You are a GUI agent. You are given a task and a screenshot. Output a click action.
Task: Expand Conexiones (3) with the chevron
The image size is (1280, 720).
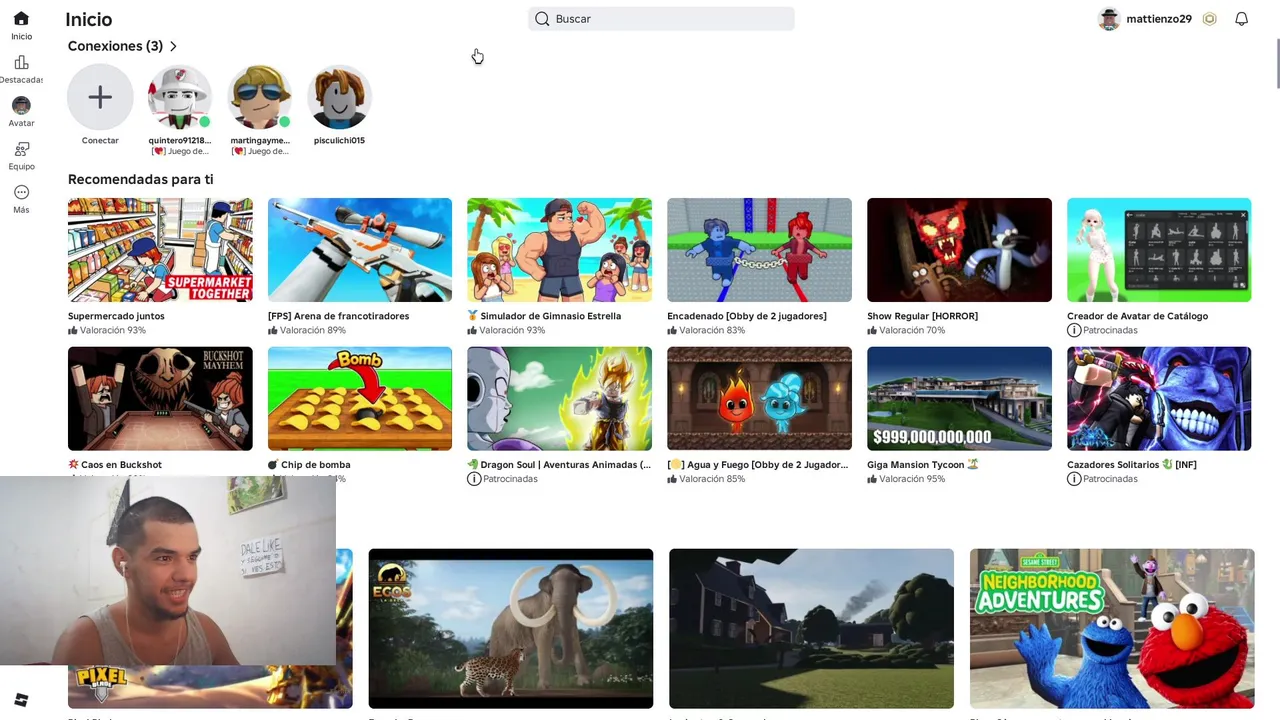pyautogui.click(x=173, y=46)
